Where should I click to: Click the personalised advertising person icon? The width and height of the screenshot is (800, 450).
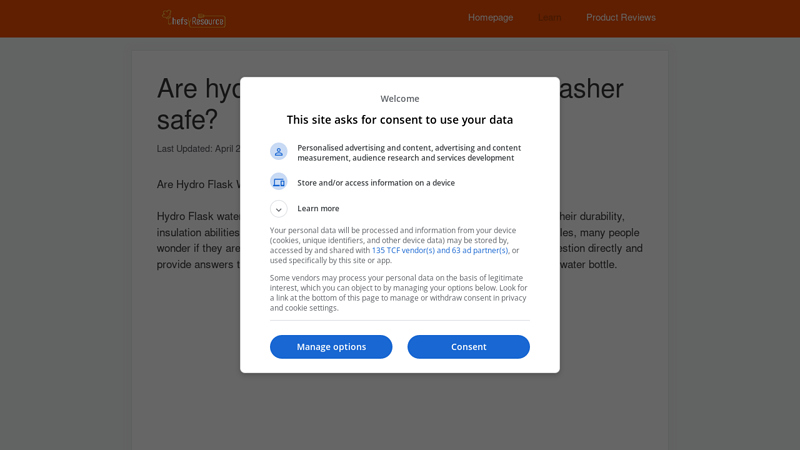click(x=279, y=152)
